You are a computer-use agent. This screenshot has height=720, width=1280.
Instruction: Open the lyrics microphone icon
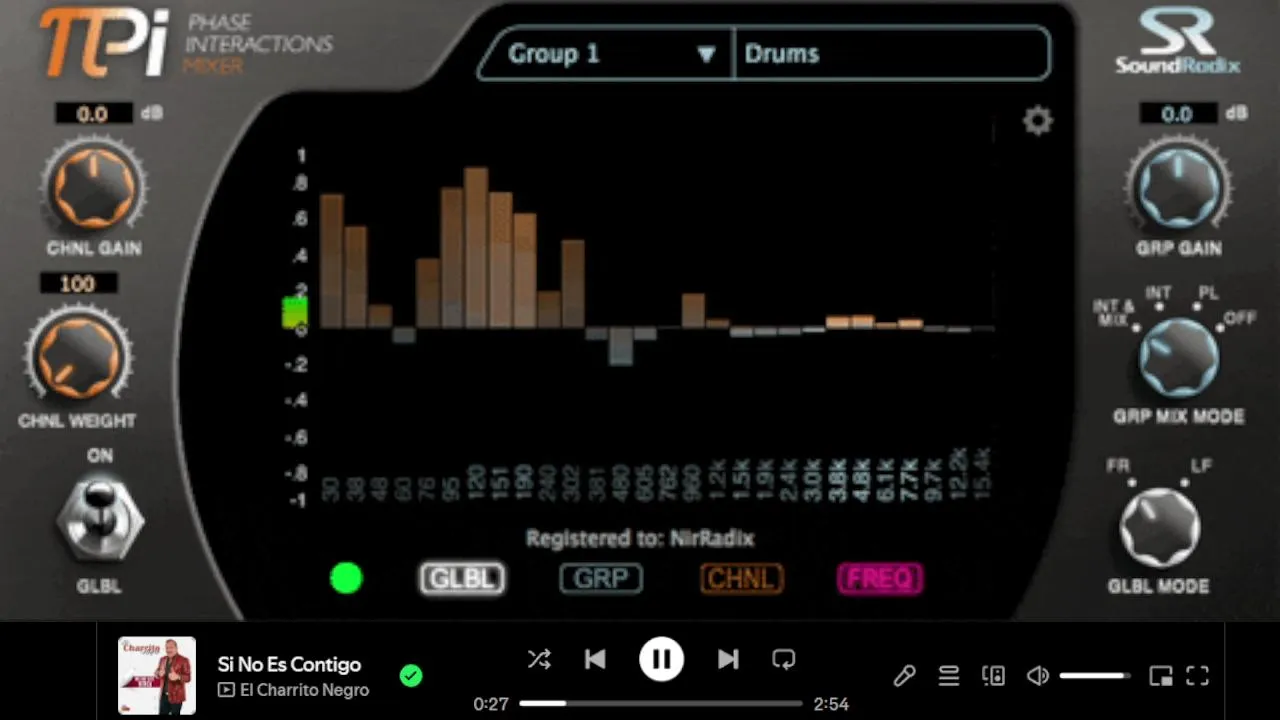(x=904, y=676)
